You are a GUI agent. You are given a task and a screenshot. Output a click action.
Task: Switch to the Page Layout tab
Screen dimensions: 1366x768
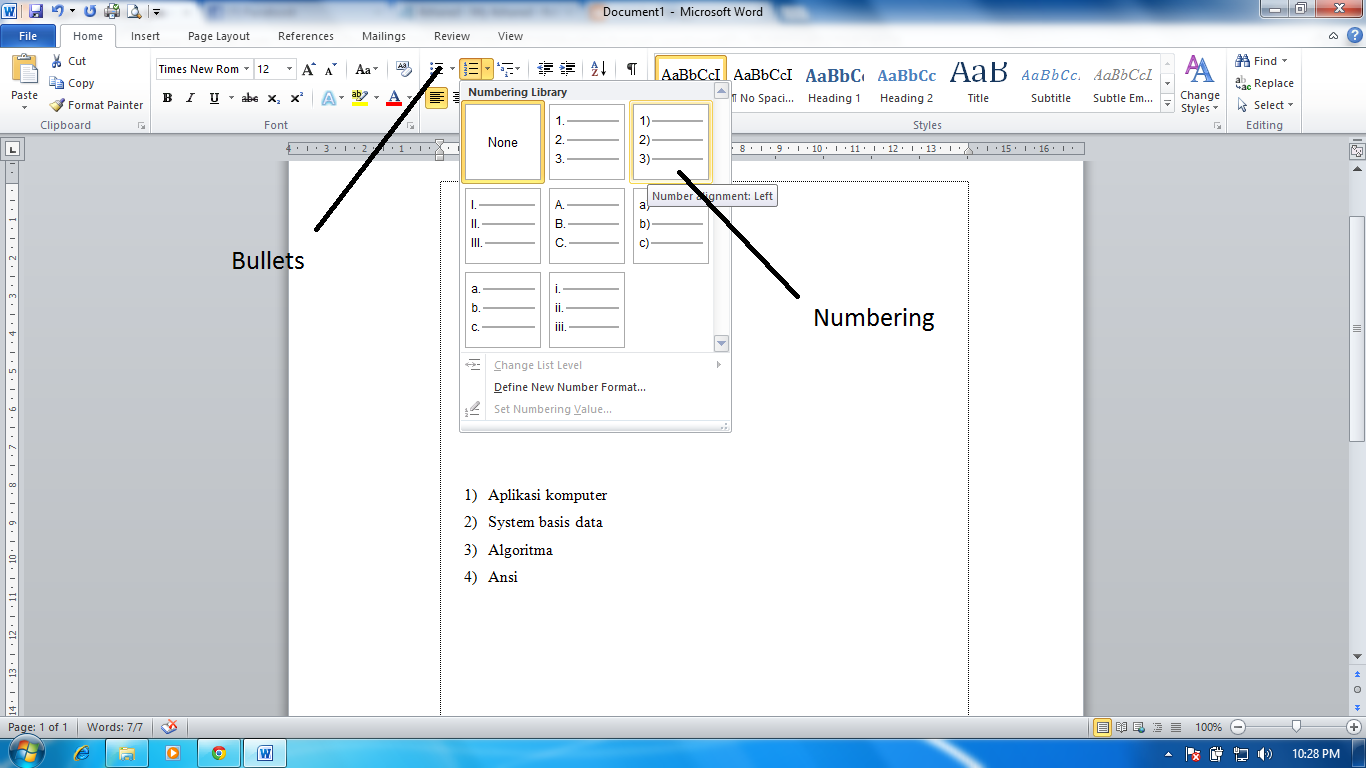pyautogui.click(x=219, y=36)
